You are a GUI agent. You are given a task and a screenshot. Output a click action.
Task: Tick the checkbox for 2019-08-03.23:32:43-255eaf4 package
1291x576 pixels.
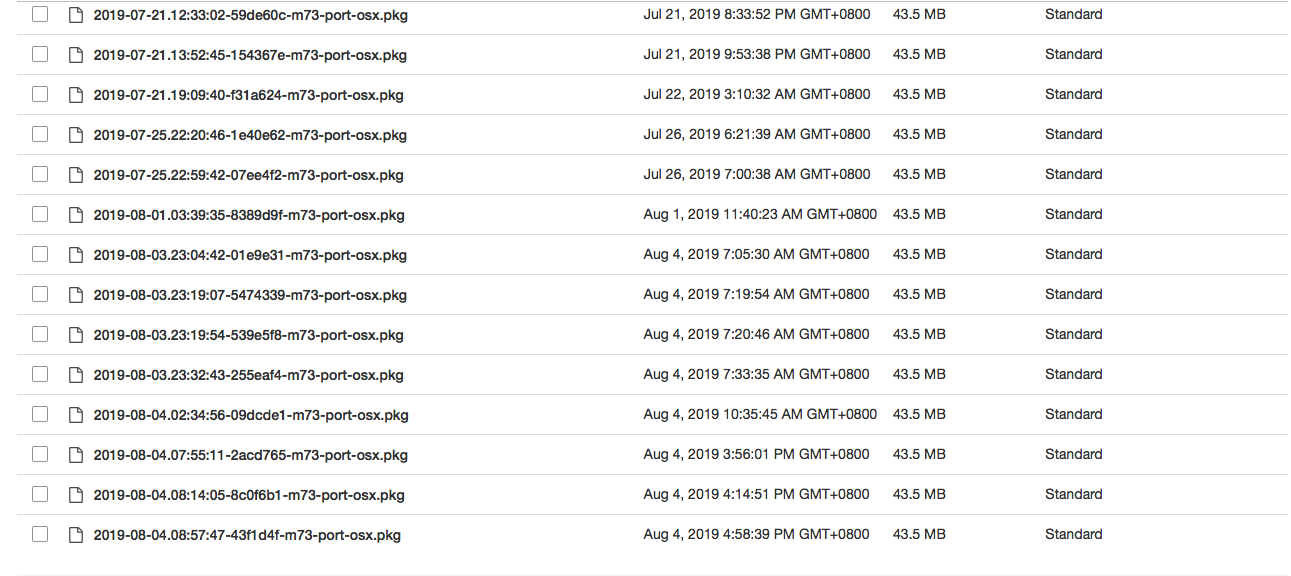click(x=39, y=374)
